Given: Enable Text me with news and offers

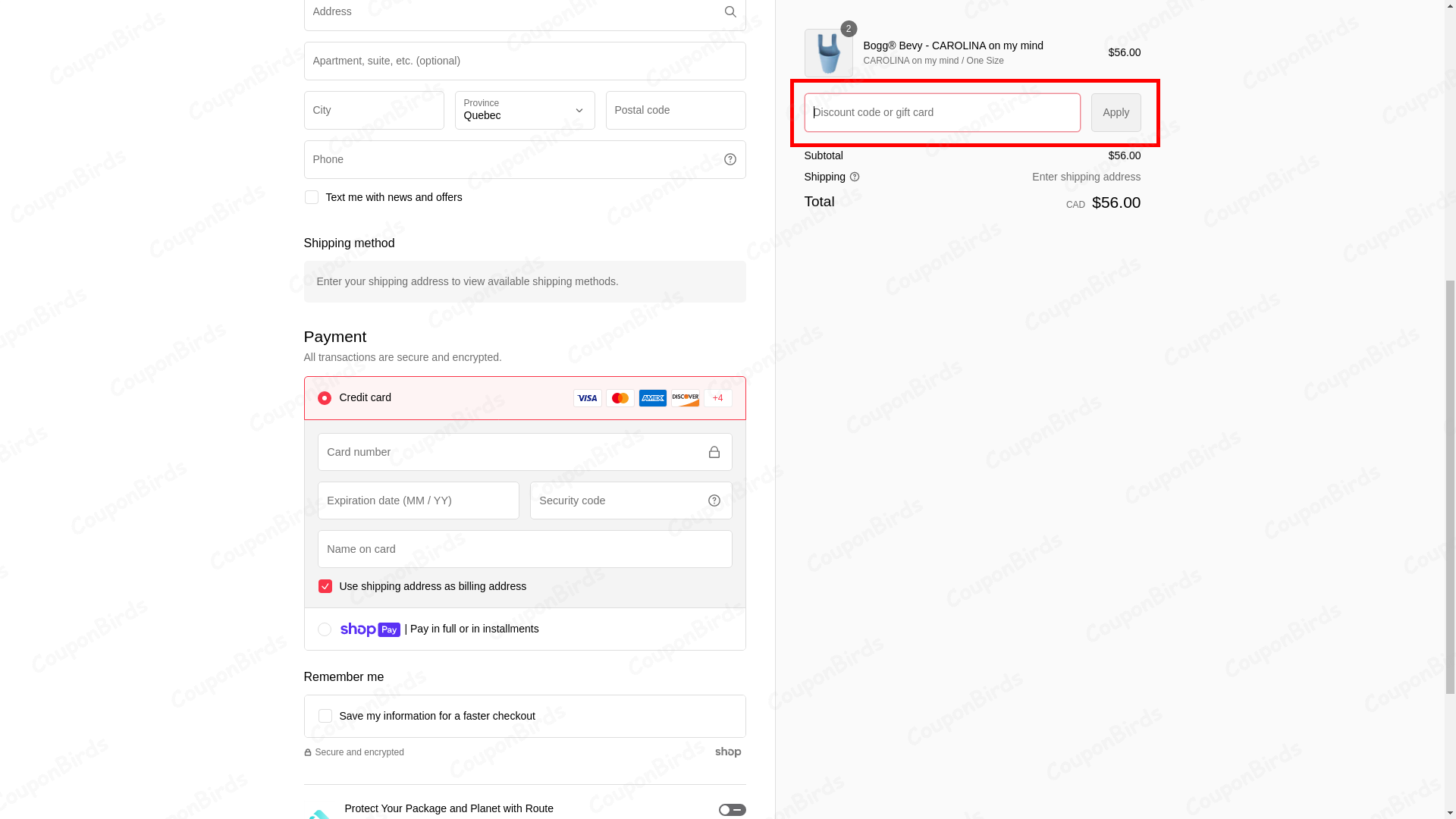Looking at the screenshot, I should [311, 197].
